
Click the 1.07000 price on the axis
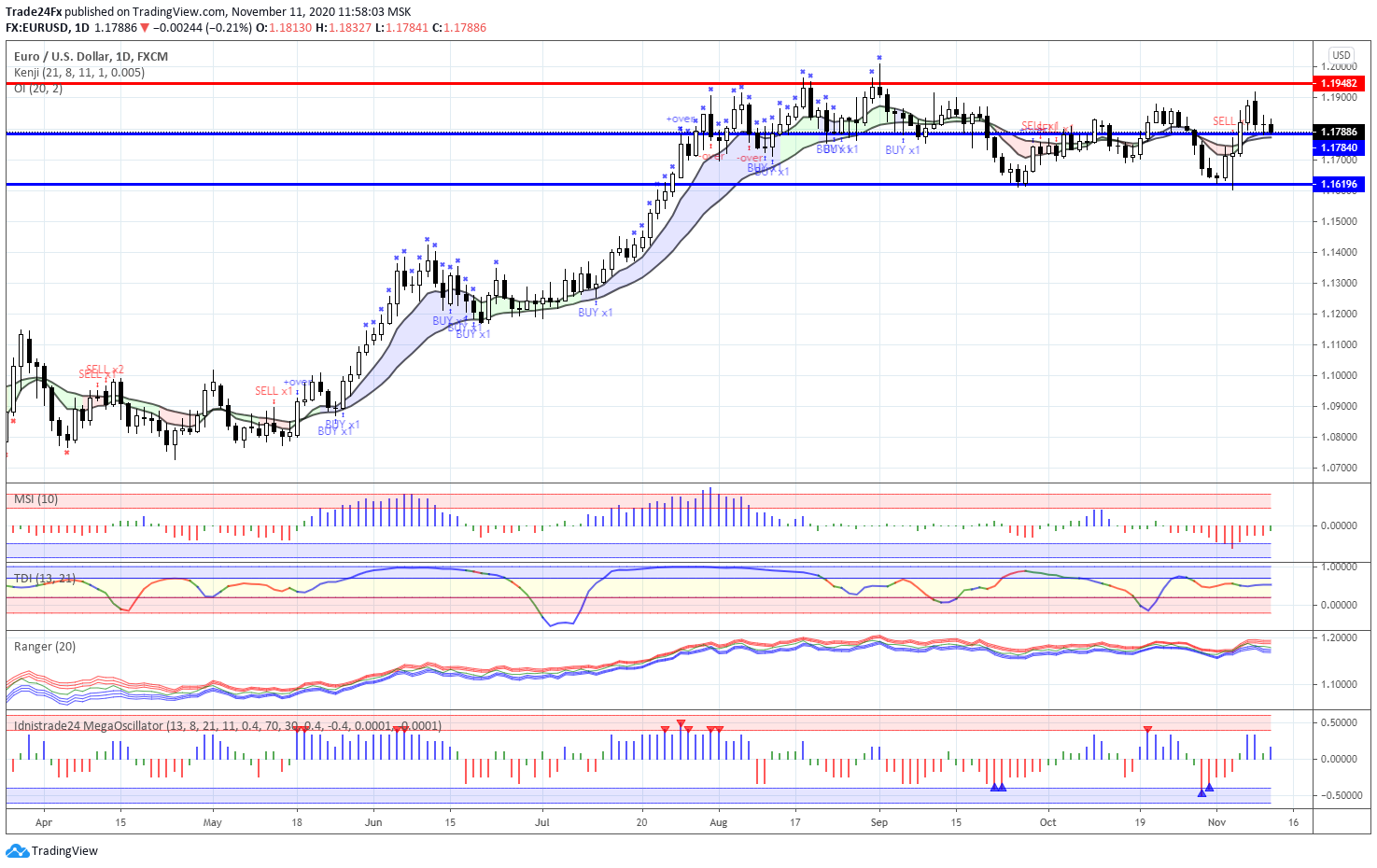[1339, 468]
